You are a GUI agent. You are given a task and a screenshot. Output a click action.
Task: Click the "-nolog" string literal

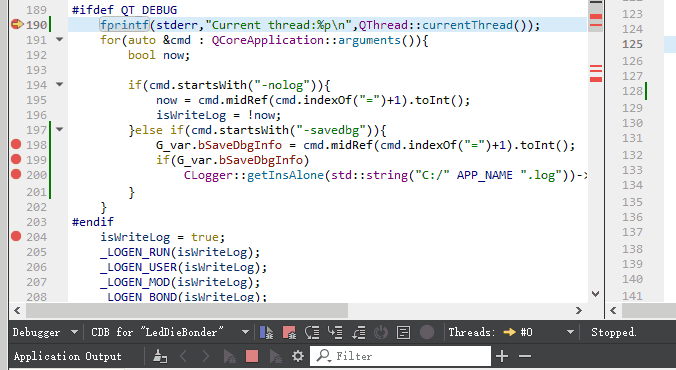click(282, 85)
